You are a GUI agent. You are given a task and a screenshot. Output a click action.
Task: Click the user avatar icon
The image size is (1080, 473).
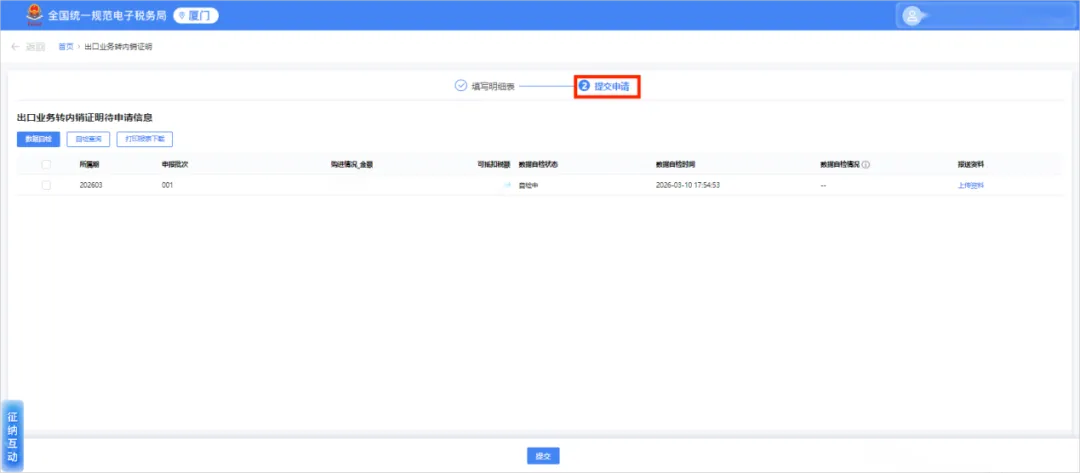[x=912, y=16]
